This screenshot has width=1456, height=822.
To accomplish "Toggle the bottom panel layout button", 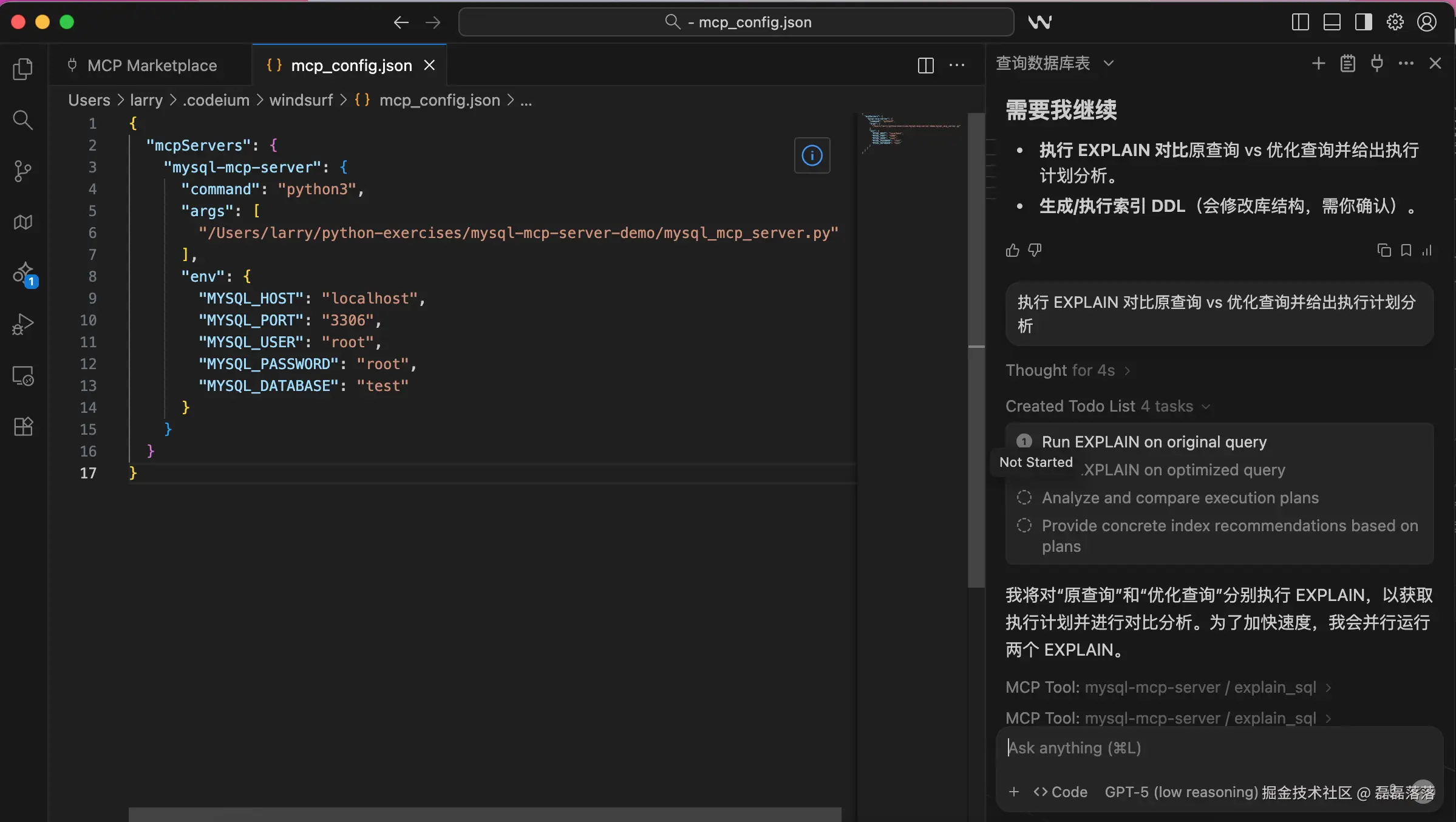I will [x=1332, y=22].
